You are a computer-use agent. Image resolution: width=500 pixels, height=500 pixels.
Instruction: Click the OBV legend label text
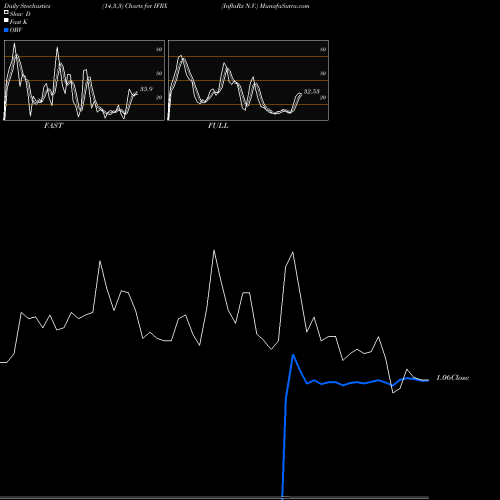(x=16, y=30)
